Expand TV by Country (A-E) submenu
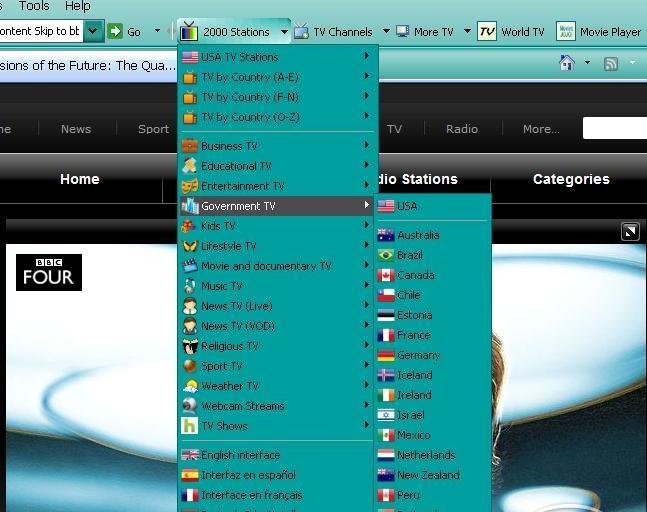Image resolution: width=647 pixels, height=512 pixels. (366, 76)
